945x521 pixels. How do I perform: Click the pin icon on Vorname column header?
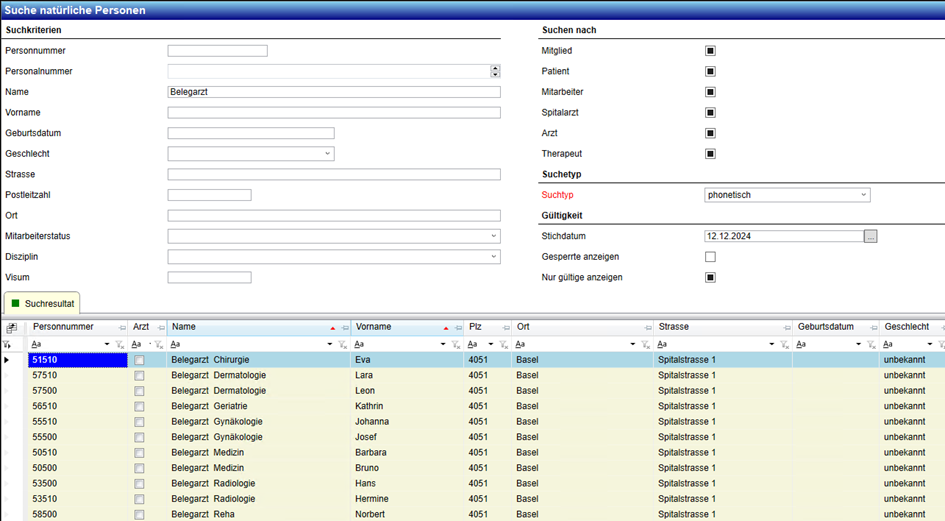click(458, 328)
